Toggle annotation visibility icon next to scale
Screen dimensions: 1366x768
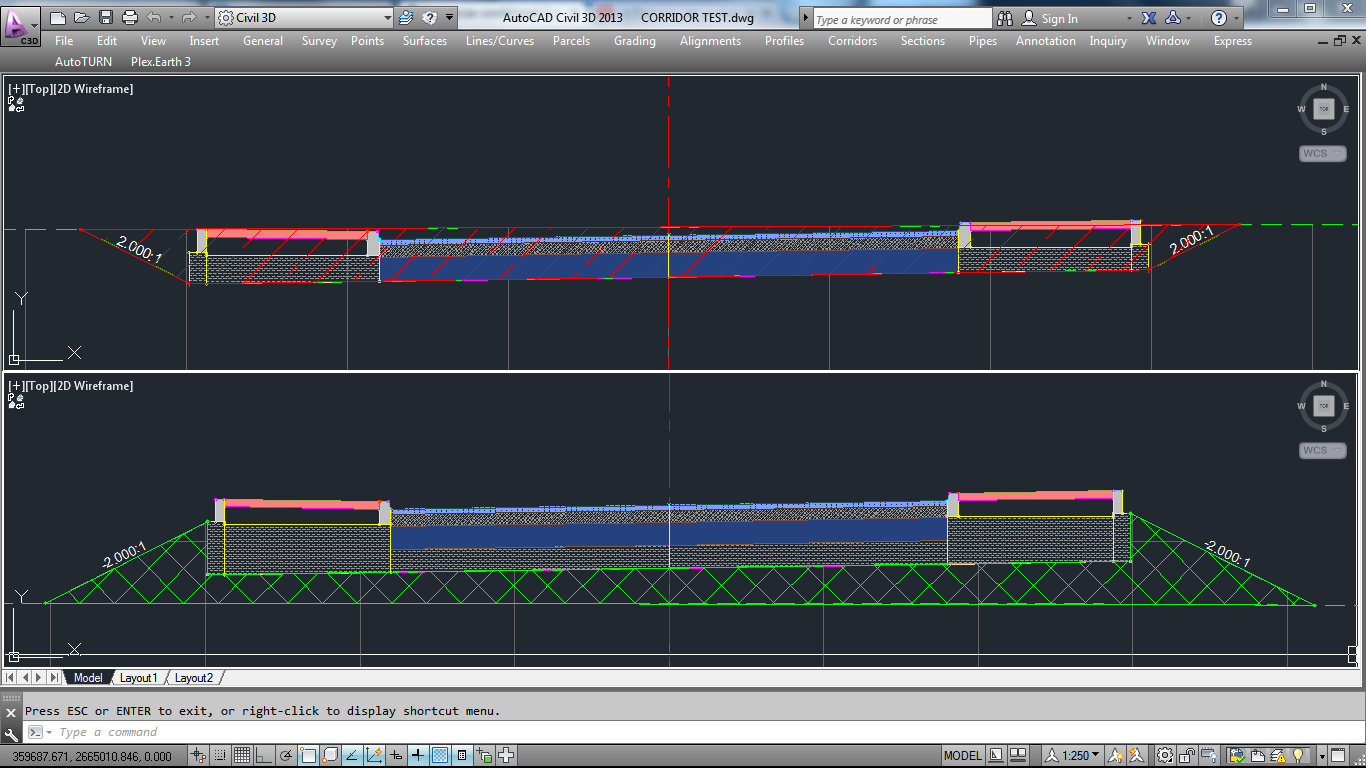point(1116,755)
